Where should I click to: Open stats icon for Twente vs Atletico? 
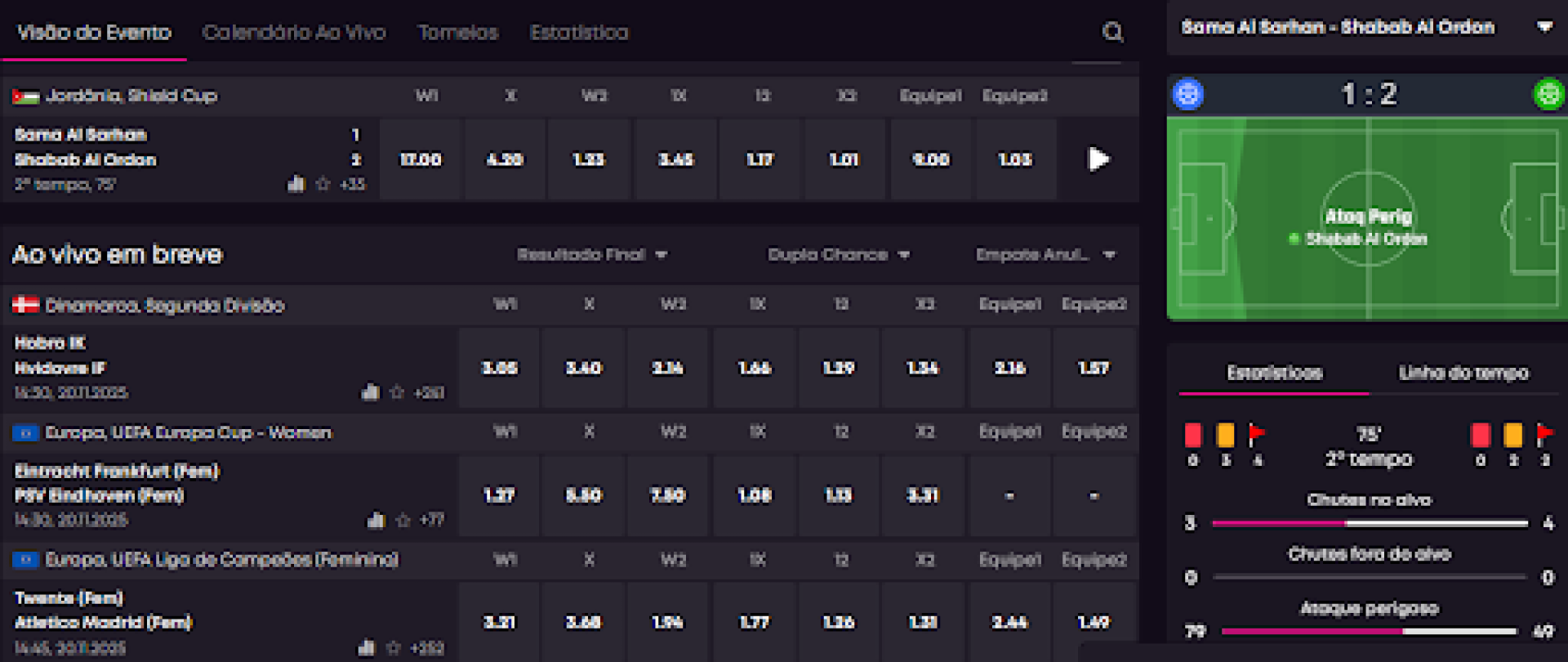(367, 648)
